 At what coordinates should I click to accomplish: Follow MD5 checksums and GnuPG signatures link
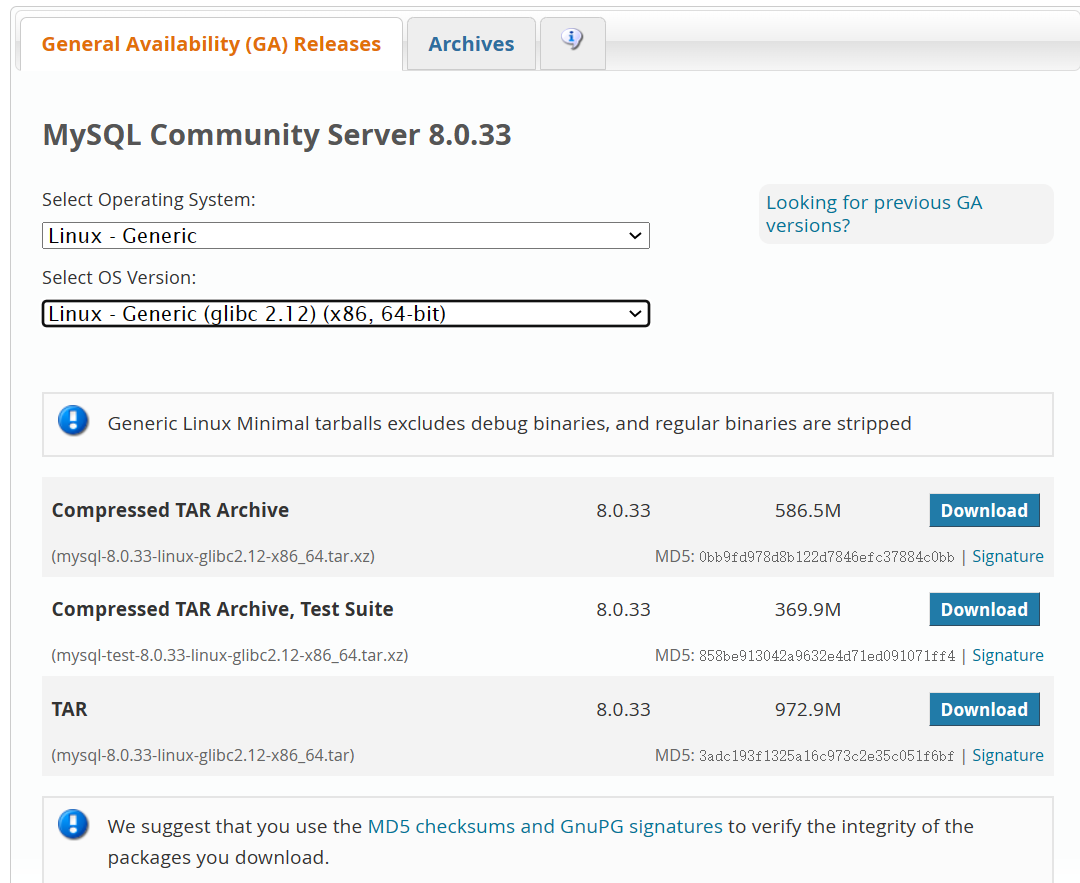pyautogui.click(x=545, y=826)
